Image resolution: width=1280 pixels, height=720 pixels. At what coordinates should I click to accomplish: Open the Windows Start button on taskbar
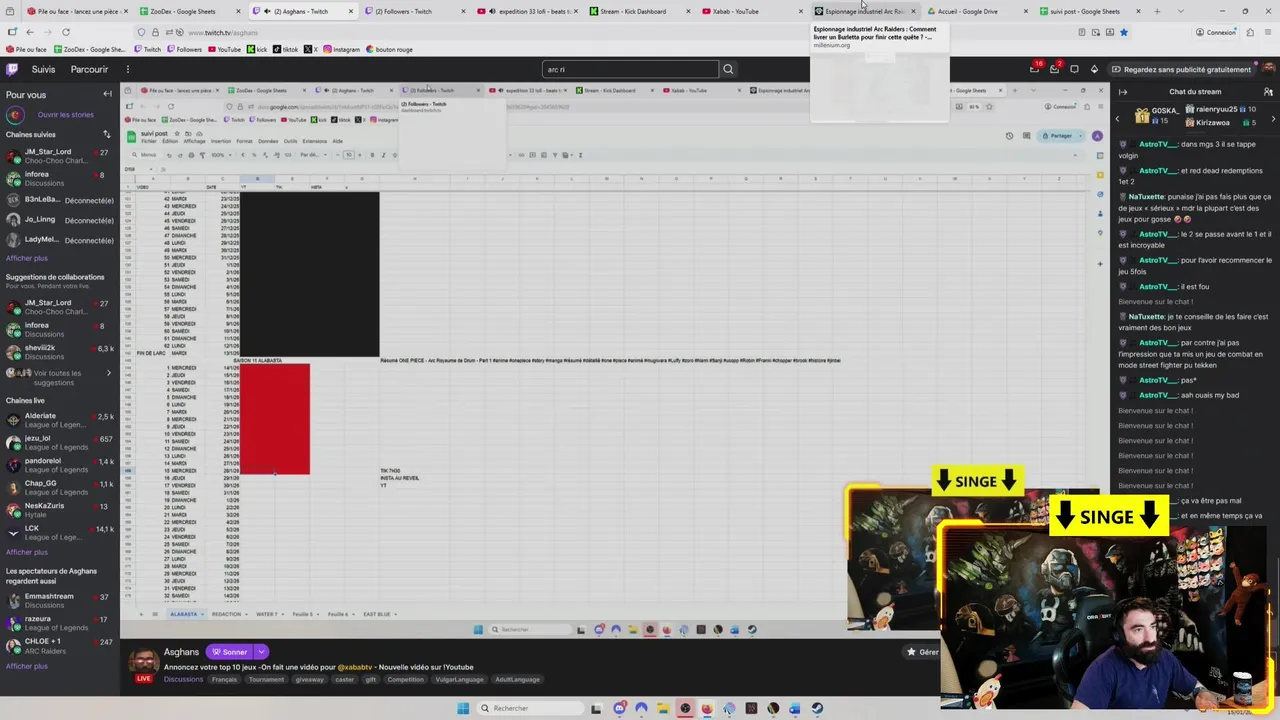pos(462,708)
